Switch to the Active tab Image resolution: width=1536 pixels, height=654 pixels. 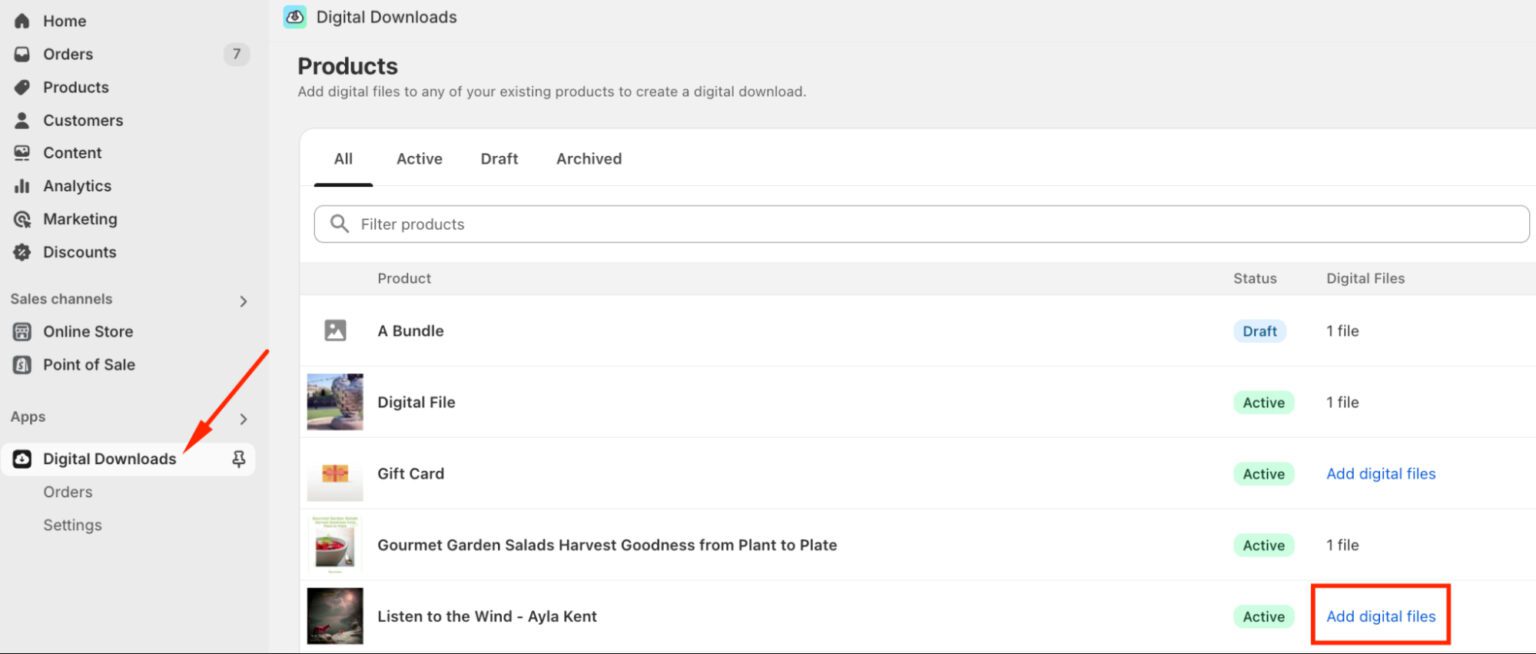419,159
